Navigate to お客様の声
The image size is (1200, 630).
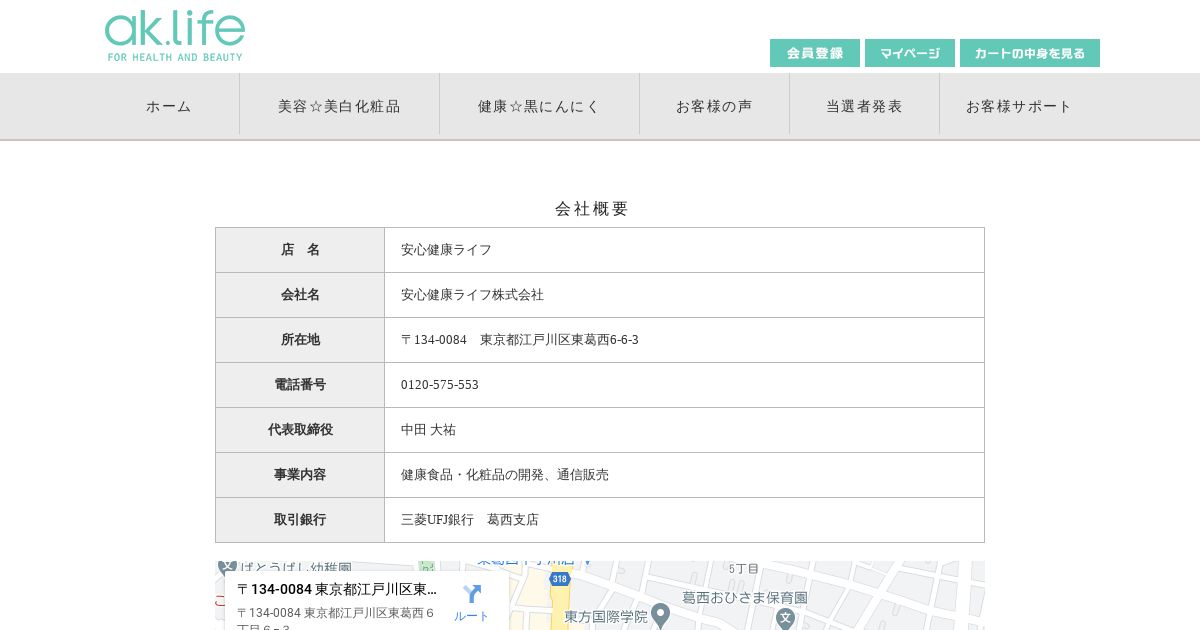(x=714, y=106)
